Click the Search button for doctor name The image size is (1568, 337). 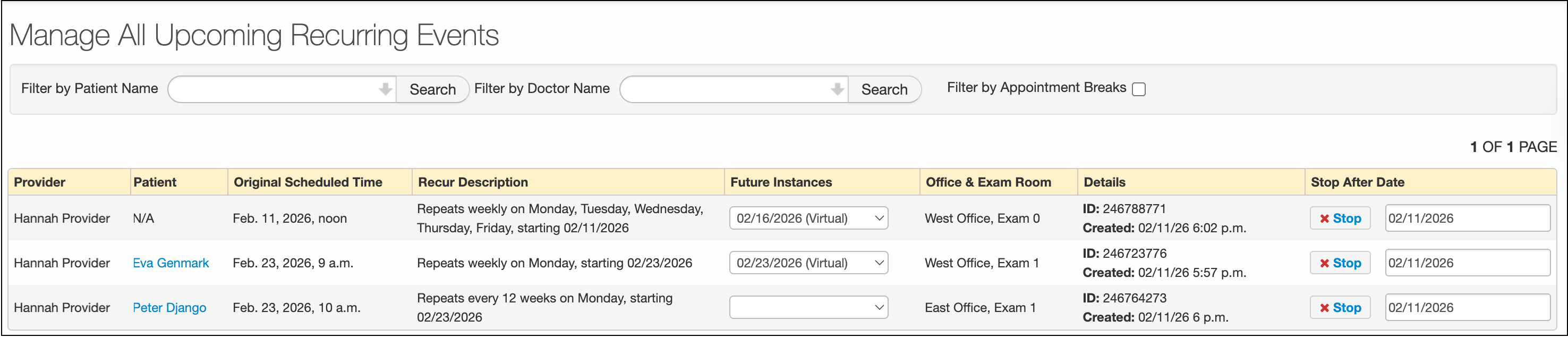884,90
